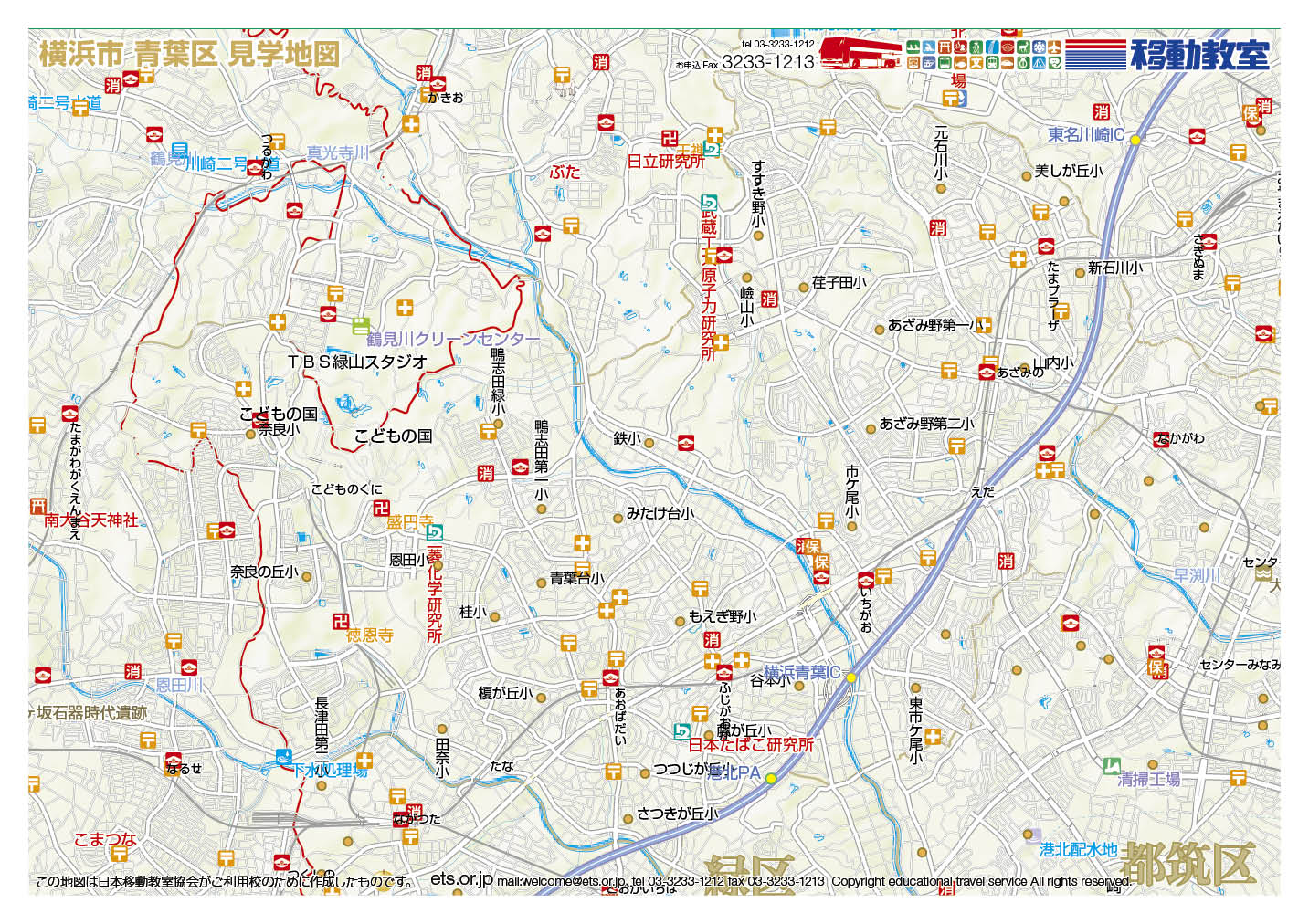1309x924 pixels.
Task: Click the 日本たばこ研究所 research facility icon
Action: [681, 731]
